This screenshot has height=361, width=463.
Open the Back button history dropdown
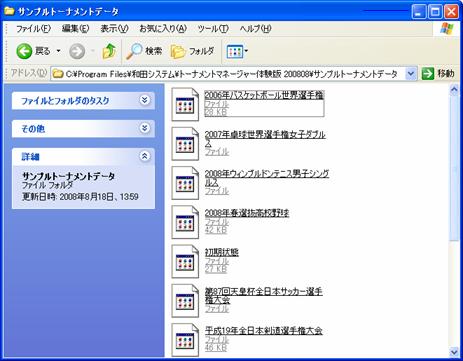(x=59, y=51)
